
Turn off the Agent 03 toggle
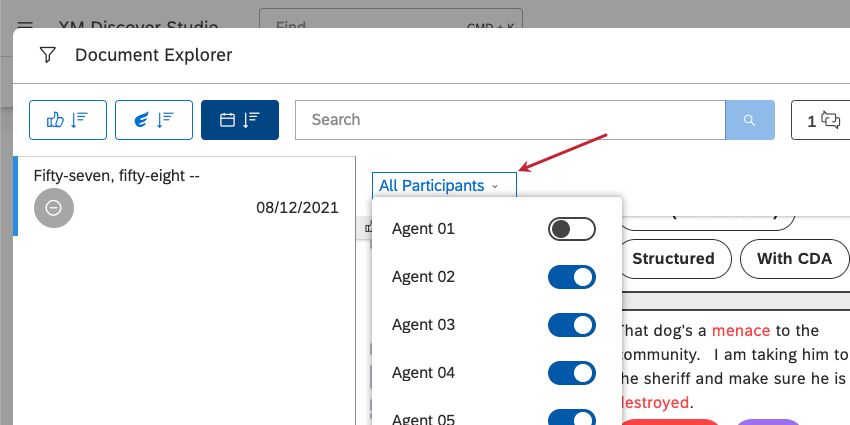tap(571, 325)
